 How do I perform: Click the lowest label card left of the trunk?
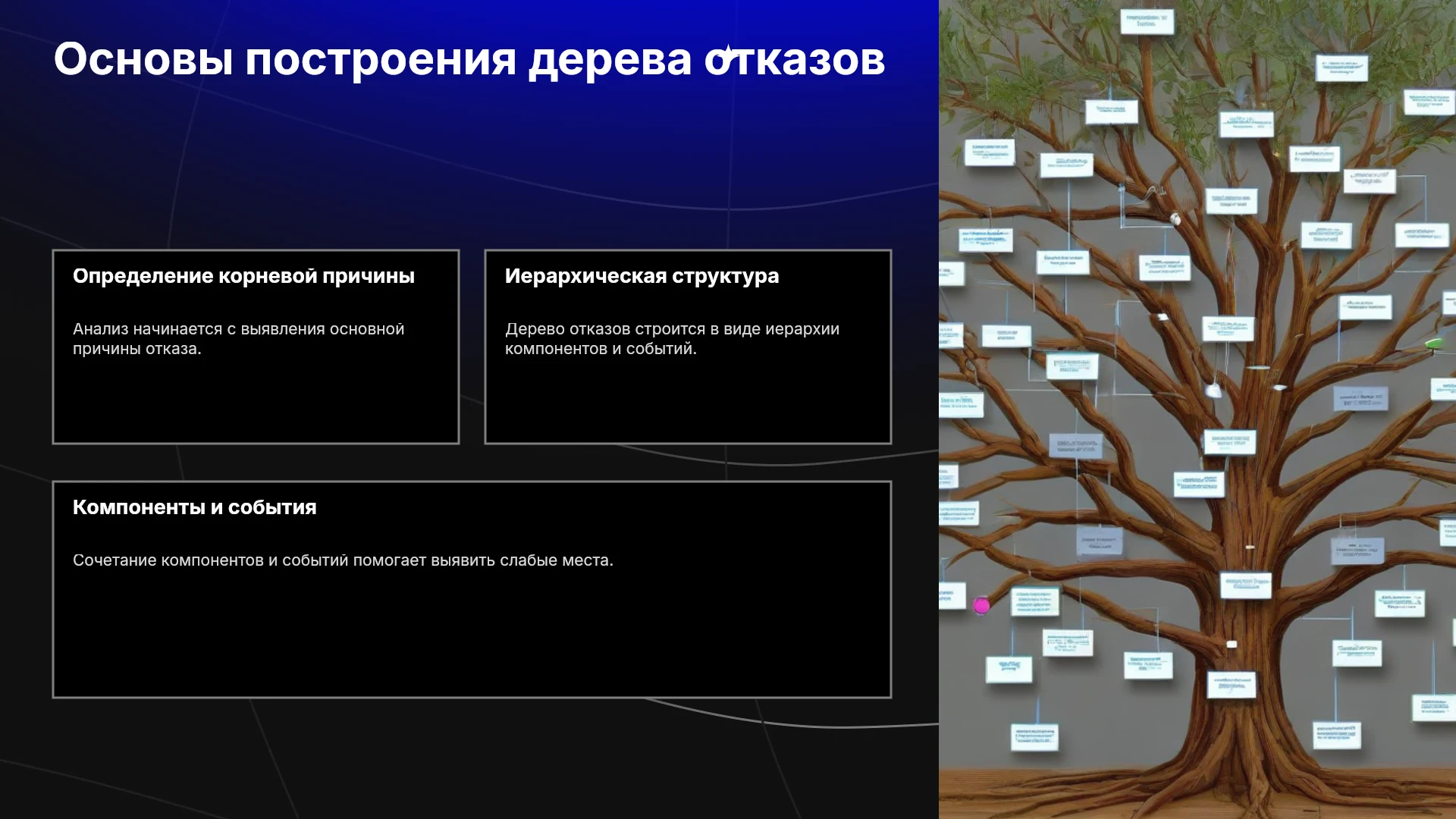click(1035, 737)
